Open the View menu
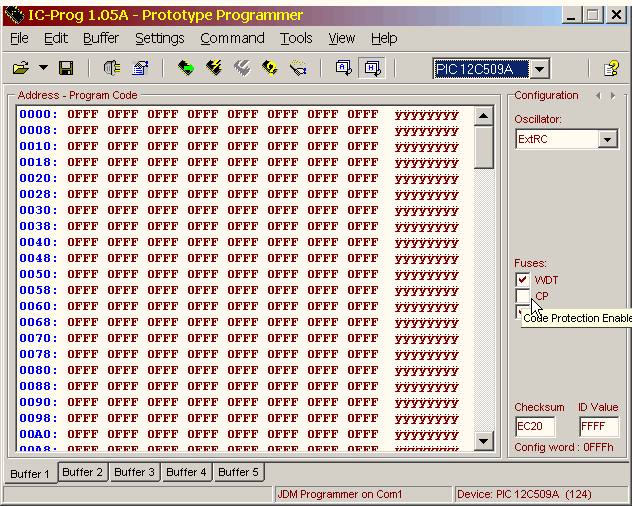632x506 pixels. tap(342, 38)
